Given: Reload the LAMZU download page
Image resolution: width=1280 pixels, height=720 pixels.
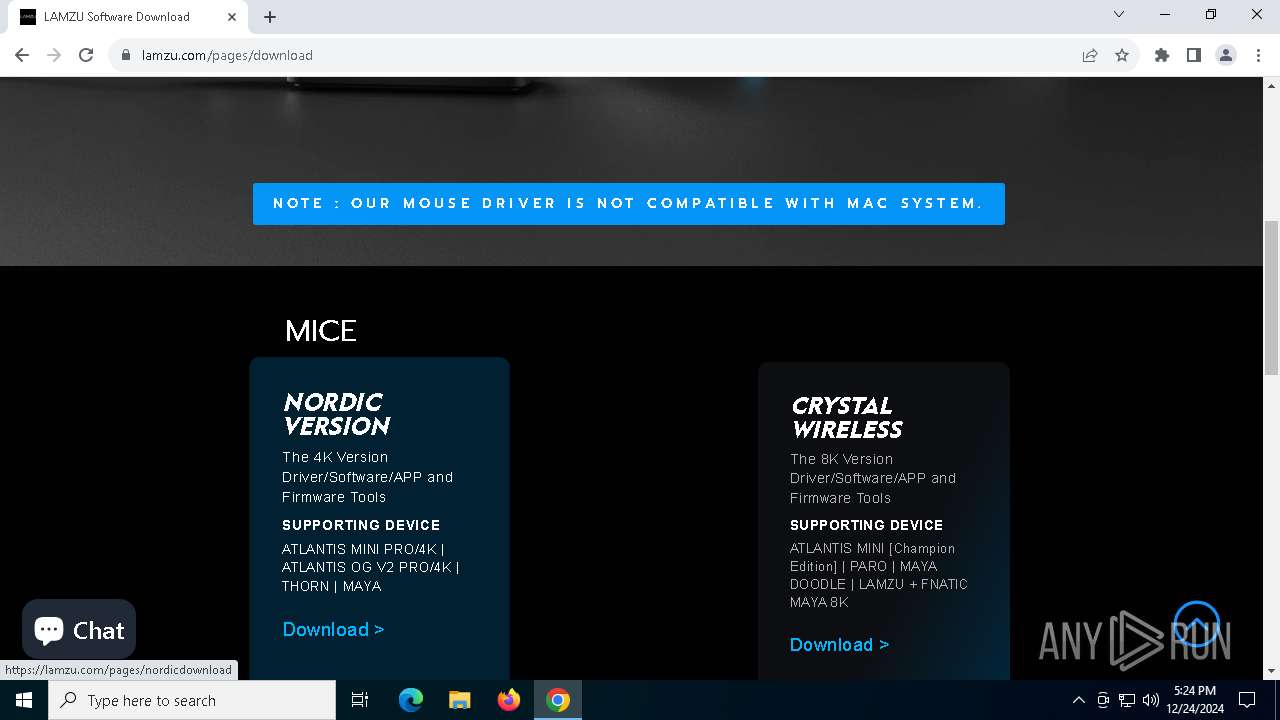Looking at the screenshot, I should pyautogui.click(x=86, y=55).
